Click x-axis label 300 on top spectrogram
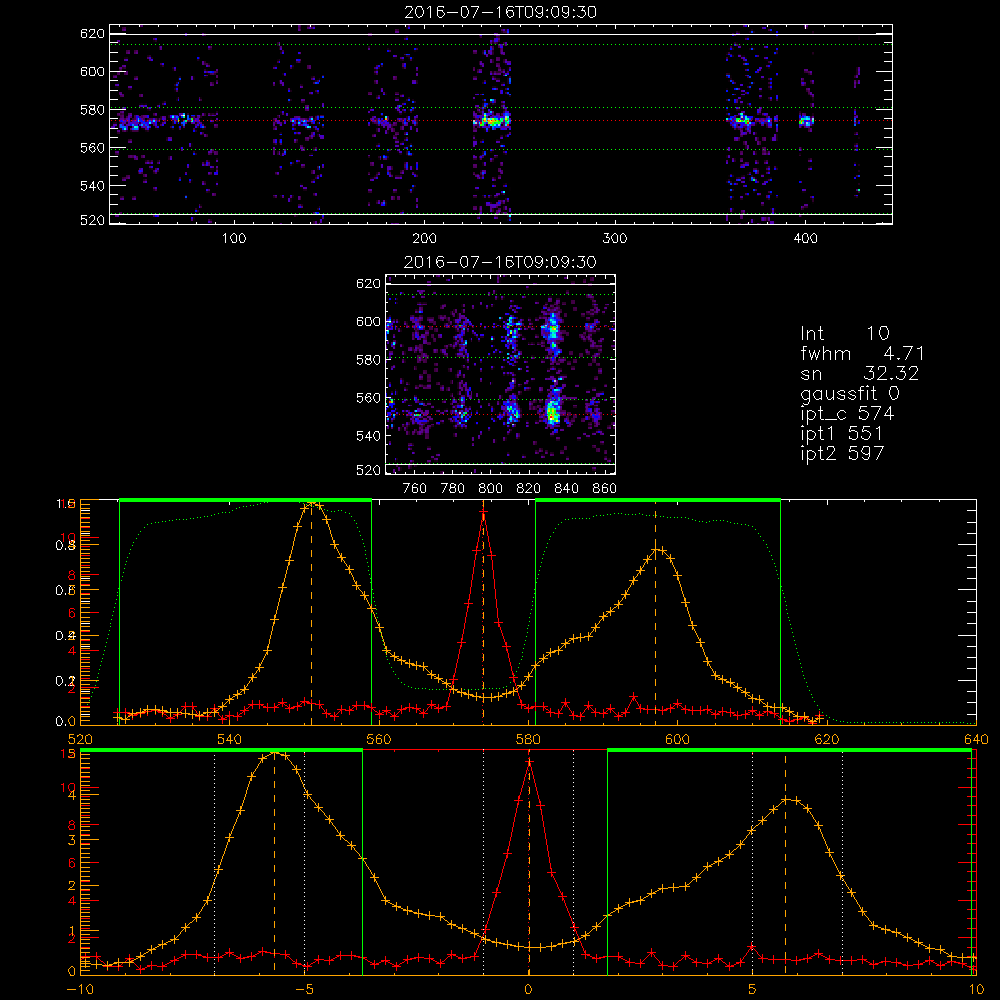The image size is (1000, 1000). [x=615, y=239]
